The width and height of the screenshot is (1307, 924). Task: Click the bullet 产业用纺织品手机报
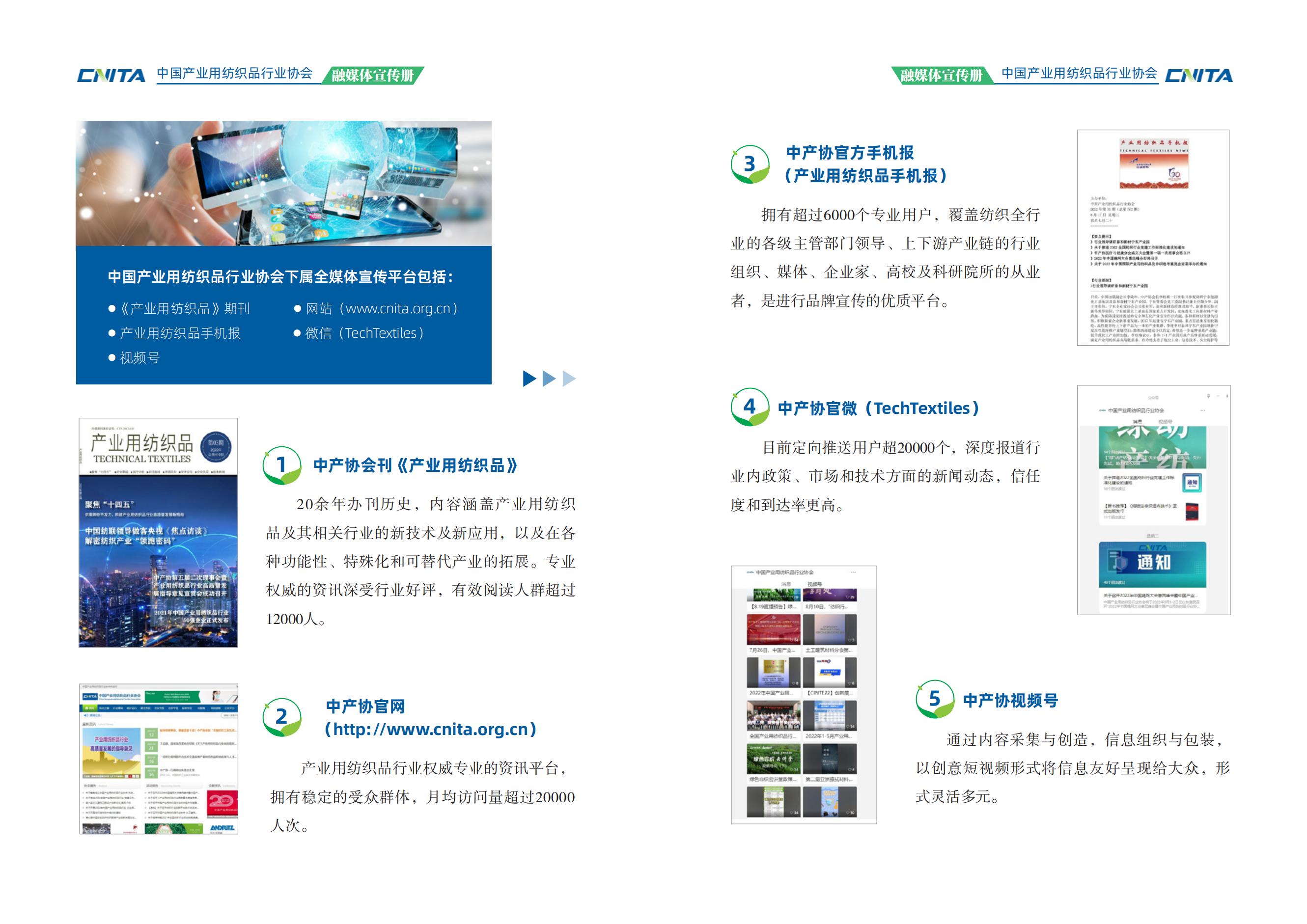(174, 333)
